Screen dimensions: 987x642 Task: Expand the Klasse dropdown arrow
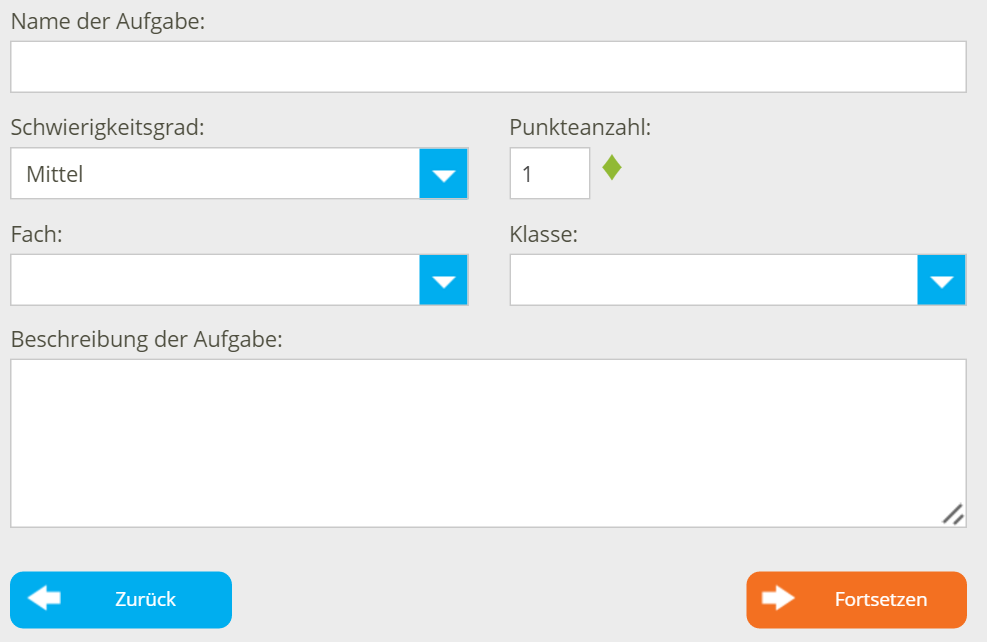tap(941, 280)
